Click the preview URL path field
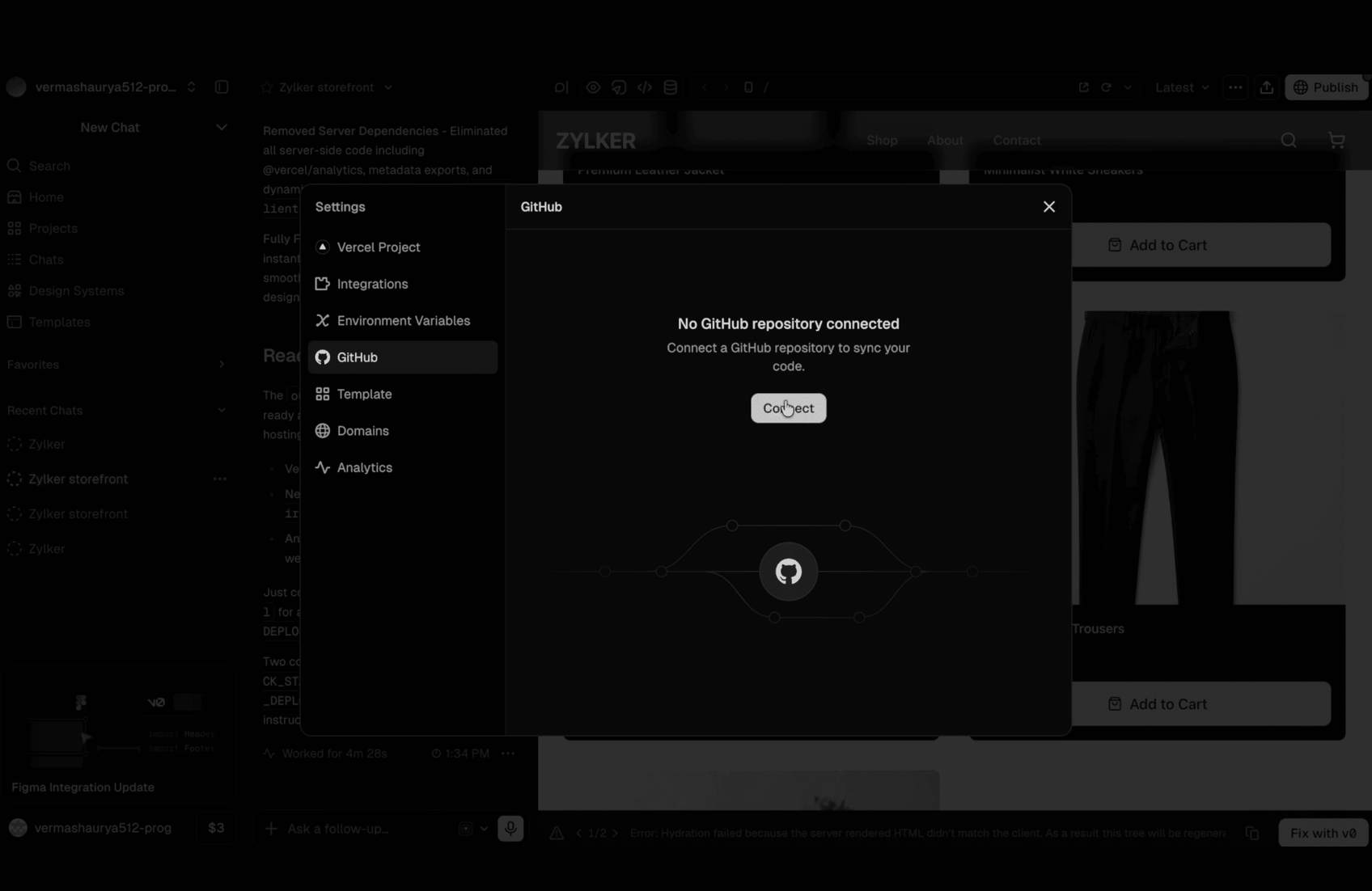Viewport: 1372px width, 891px height. click(914, 87)
